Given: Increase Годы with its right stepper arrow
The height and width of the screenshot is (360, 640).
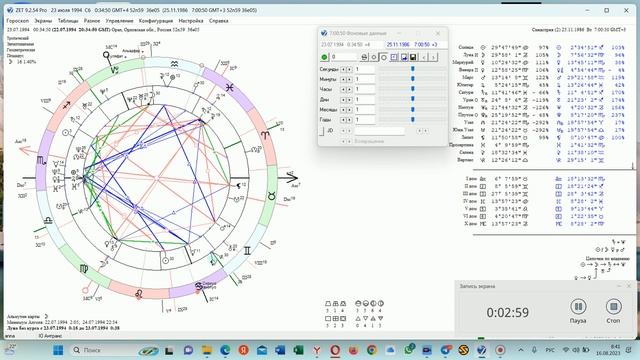Looking at the screenshot, I should 349,120.
